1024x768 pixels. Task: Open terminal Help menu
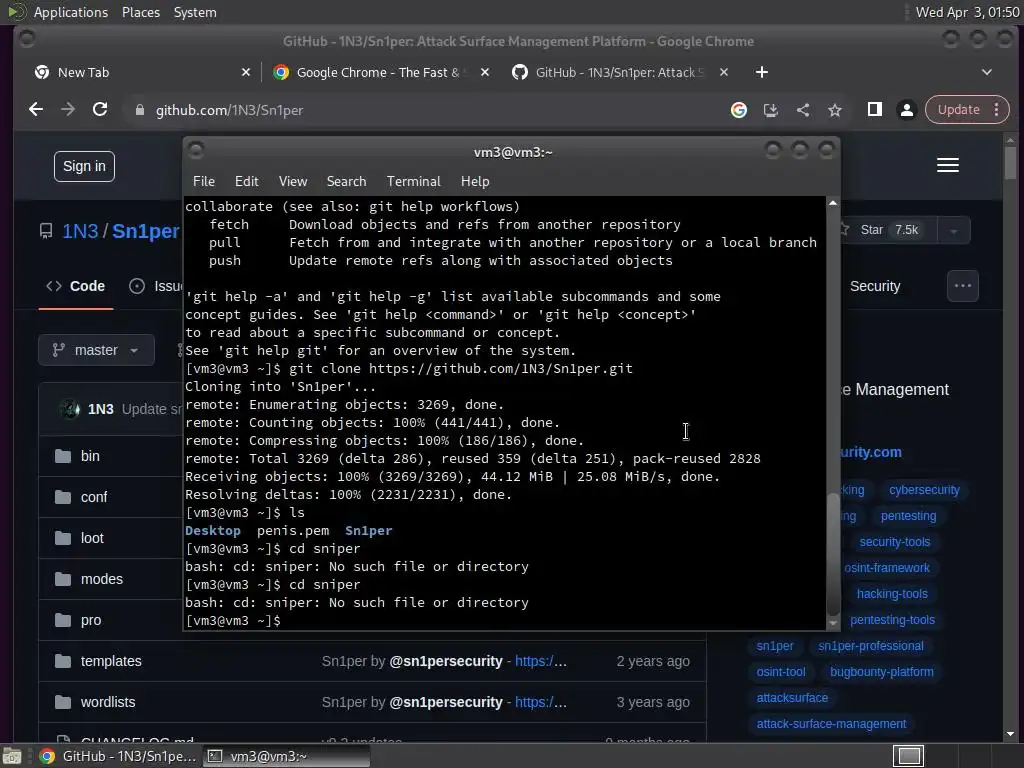[x=475, y=182]
